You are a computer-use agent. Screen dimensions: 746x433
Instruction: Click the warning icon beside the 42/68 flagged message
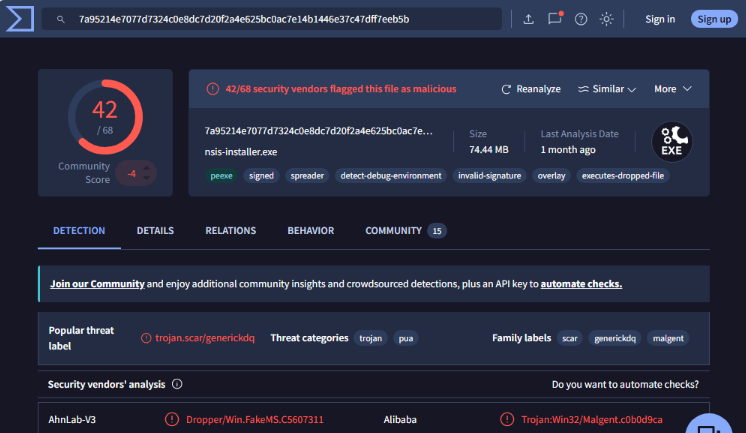[213, 89]
